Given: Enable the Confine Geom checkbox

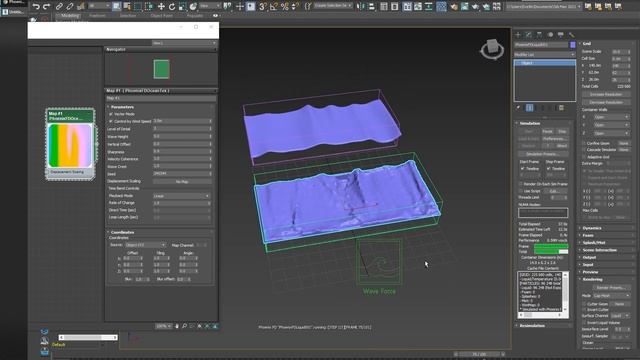Looking at the screenshot, I should pos(584,143).
